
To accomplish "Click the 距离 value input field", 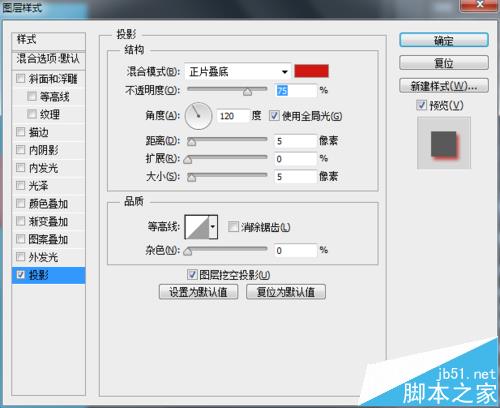I will point(295,141).
